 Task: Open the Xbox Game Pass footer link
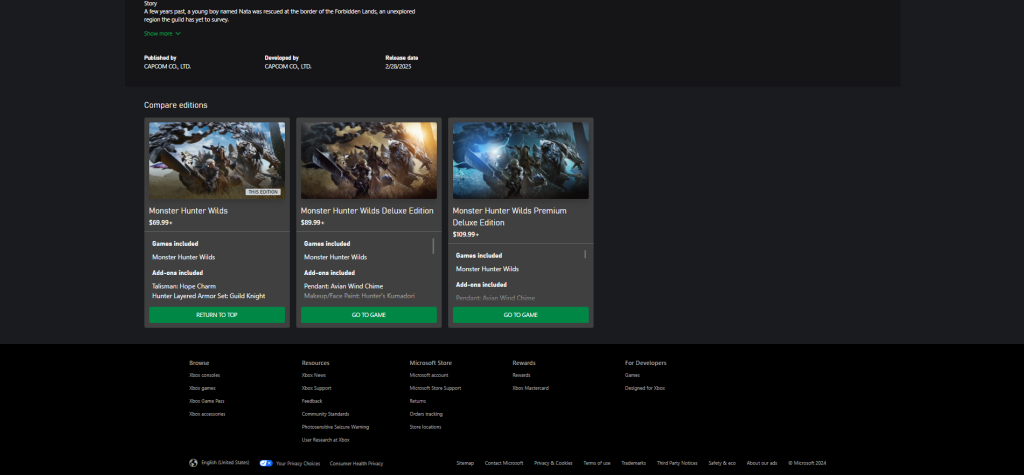coord(207,401)
